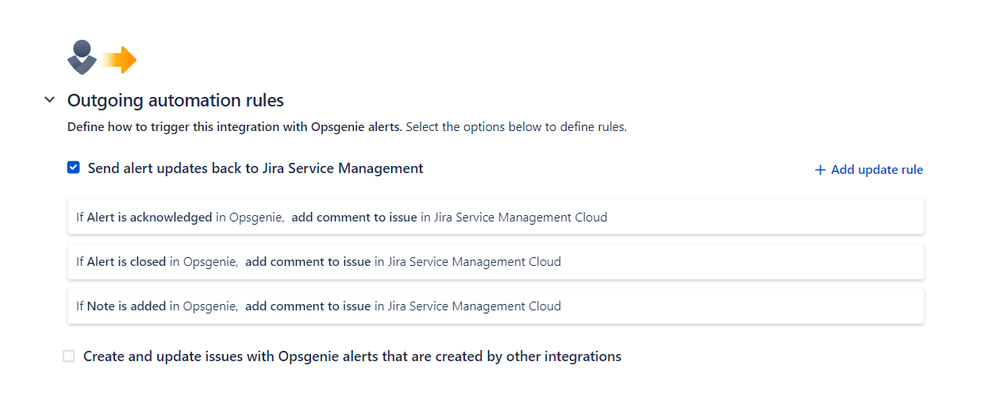Click add comment to issue in Note rule
Screen dimensions: 999x393
coord(308,306)
